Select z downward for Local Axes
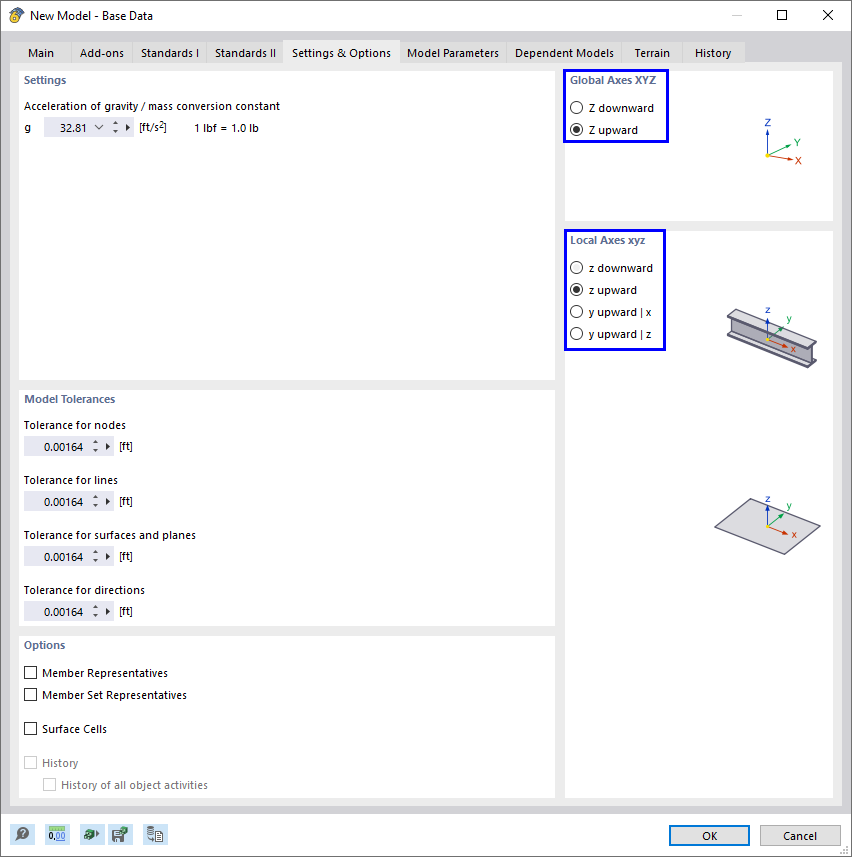852x857 pixels. click(576, 268)
